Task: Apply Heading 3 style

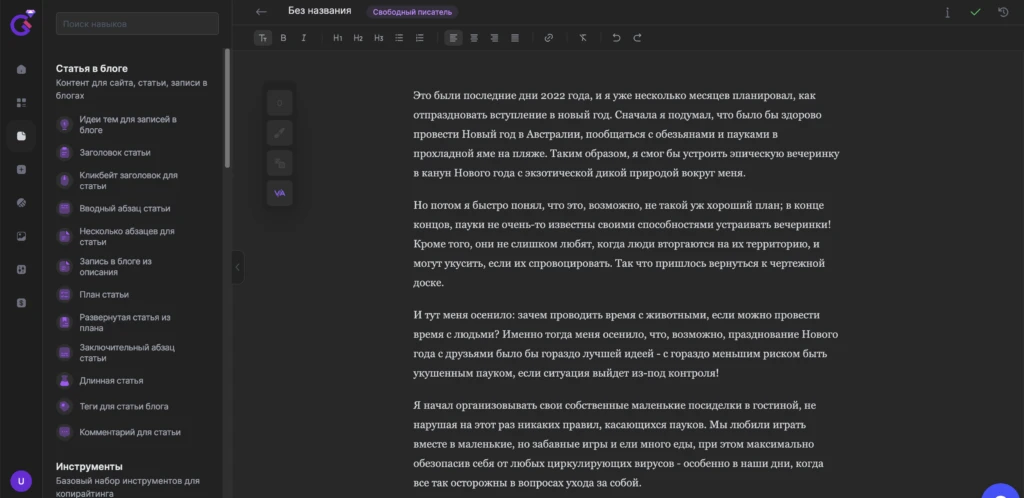Action: (x=379, y=38)
